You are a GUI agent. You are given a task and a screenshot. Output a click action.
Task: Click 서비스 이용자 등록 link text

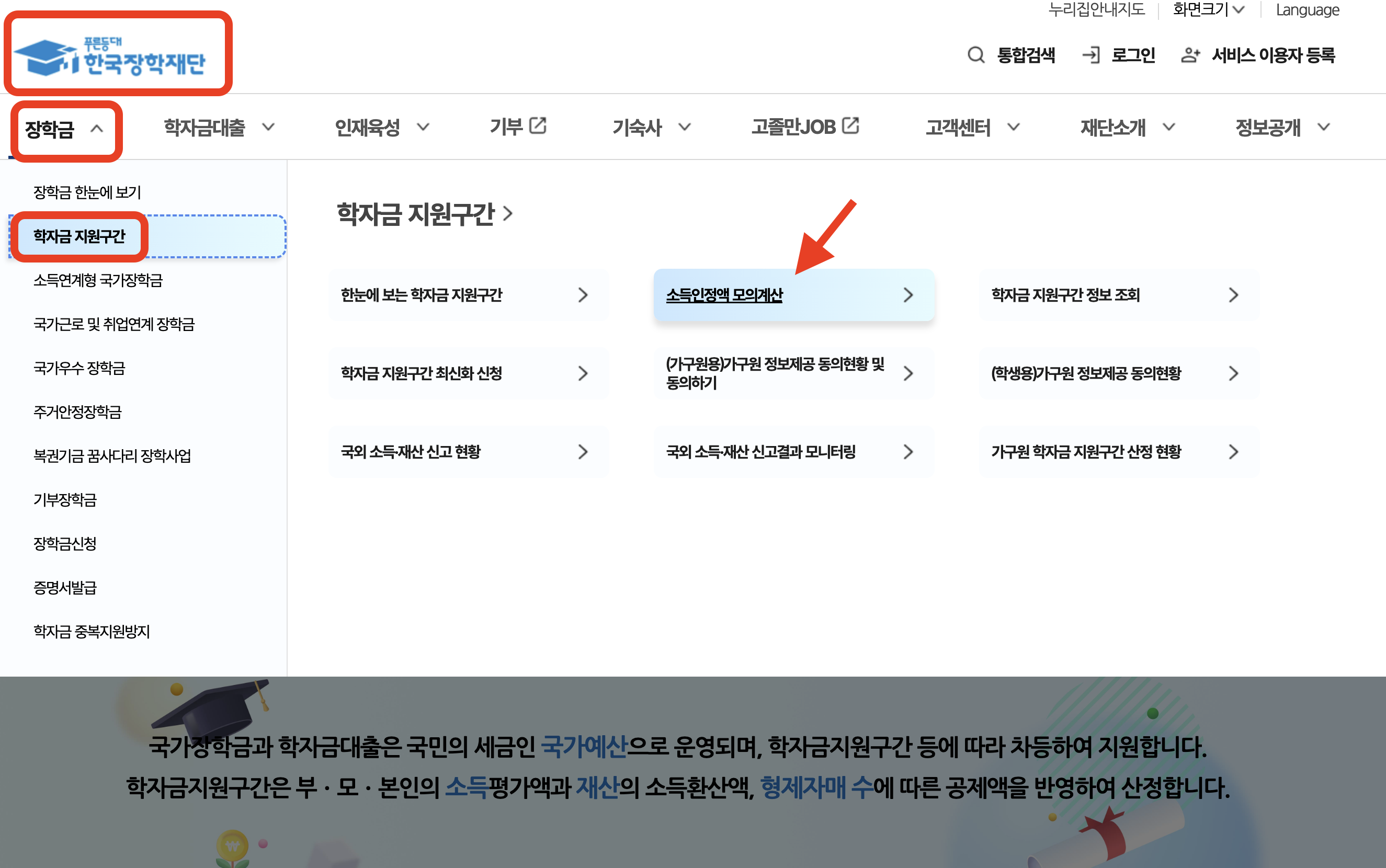1274,55
